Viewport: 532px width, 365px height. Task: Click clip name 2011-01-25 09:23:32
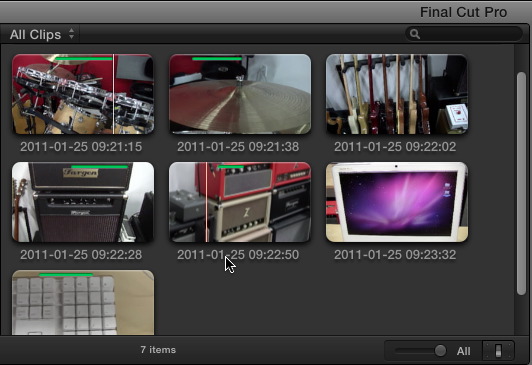(395, 254)
